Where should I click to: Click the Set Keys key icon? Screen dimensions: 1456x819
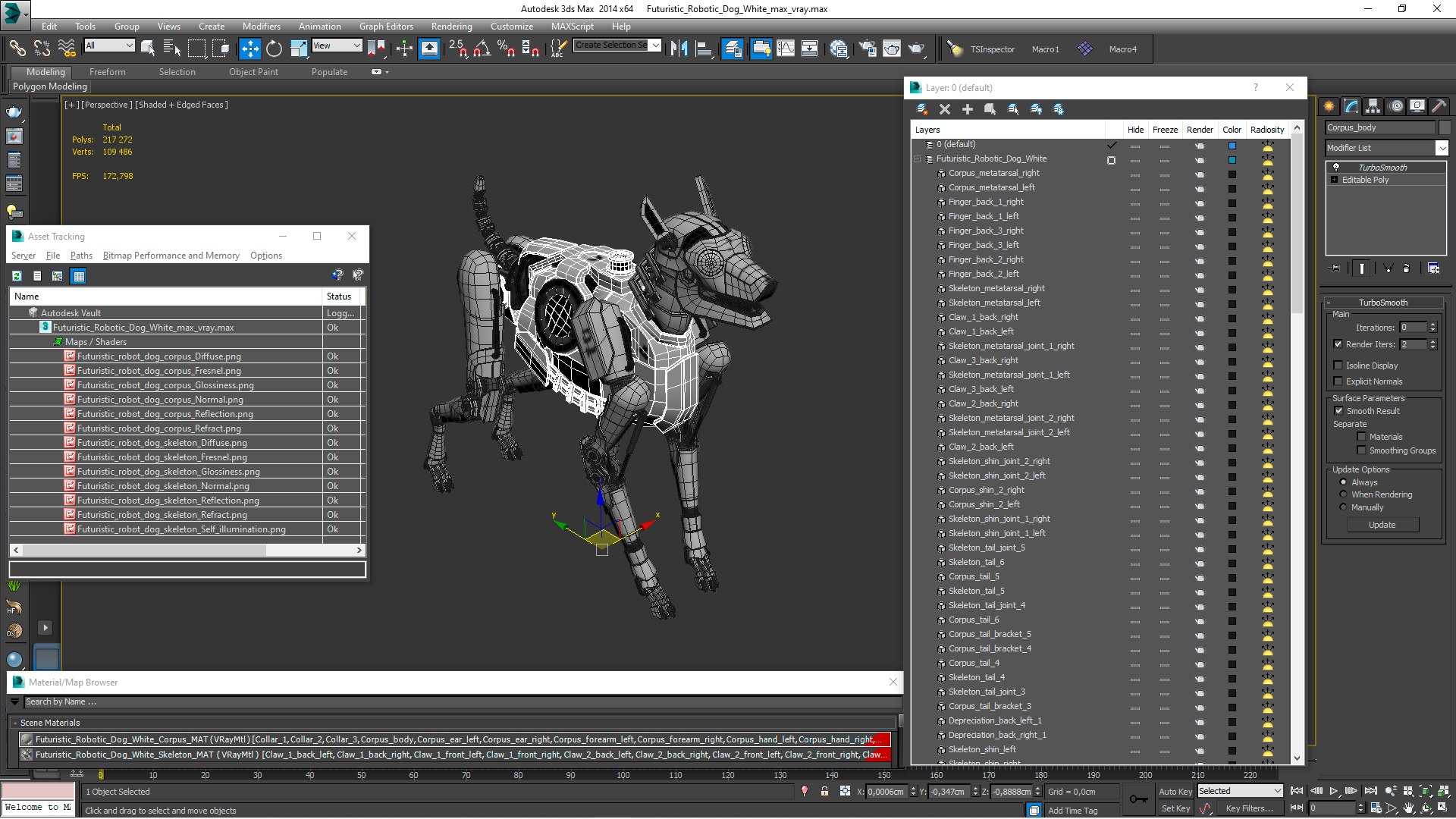point(1138,799)
